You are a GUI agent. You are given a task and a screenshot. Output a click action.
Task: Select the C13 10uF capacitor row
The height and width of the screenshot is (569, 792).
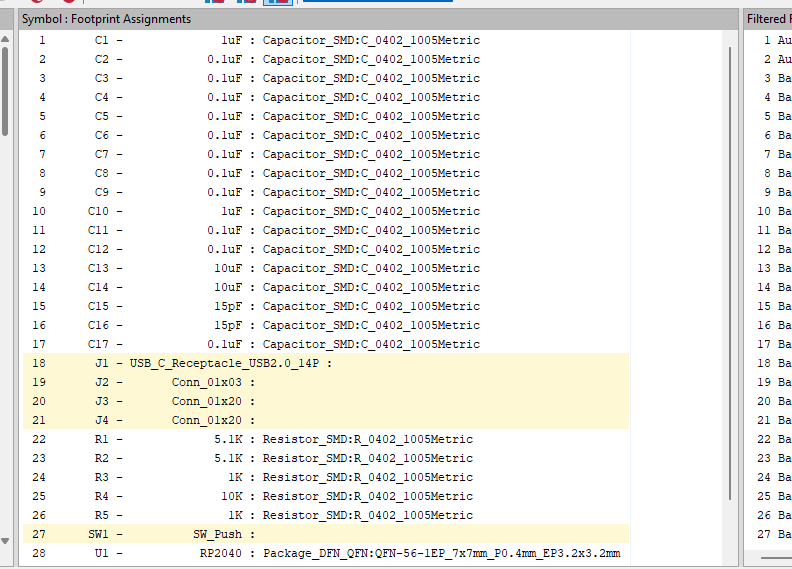300,268
